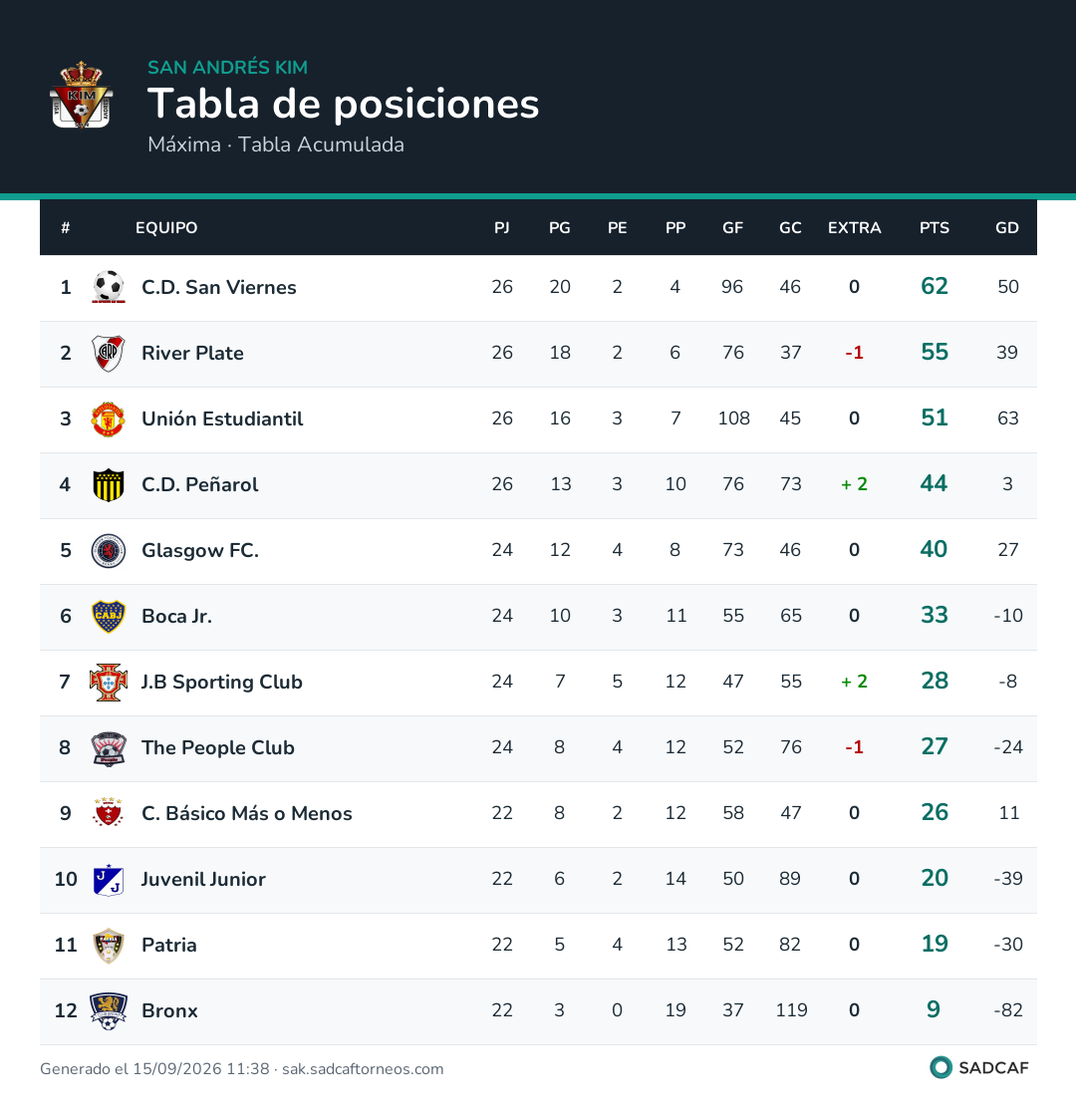Select the River Plate team crest

point(109,353)
